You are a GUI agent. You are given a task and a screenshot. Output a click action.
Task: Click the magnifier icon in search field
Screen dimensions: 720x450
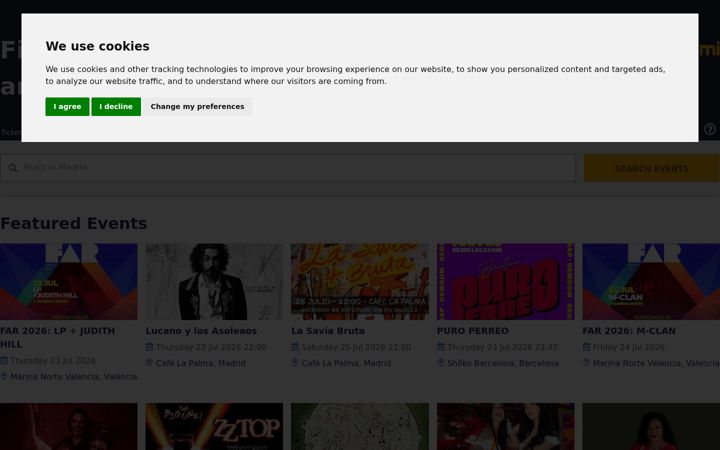pos(13,168)
